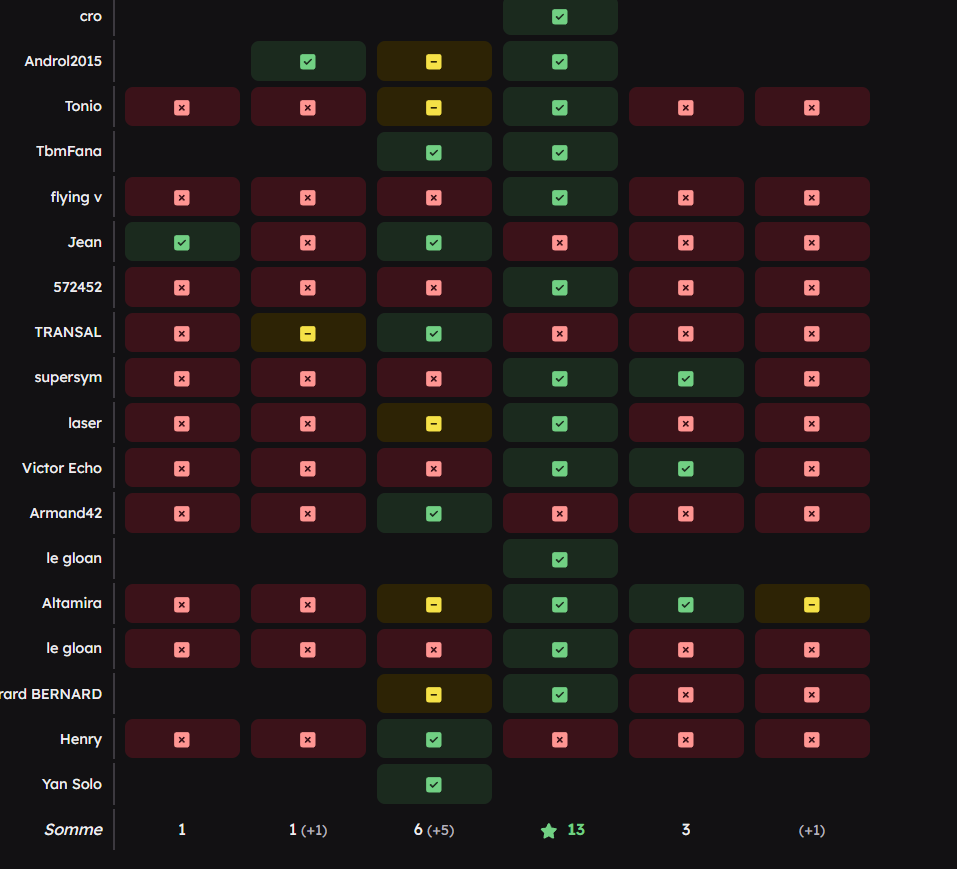
Task: Click TRANSAL's green checkmark
Action: [434, 333]
